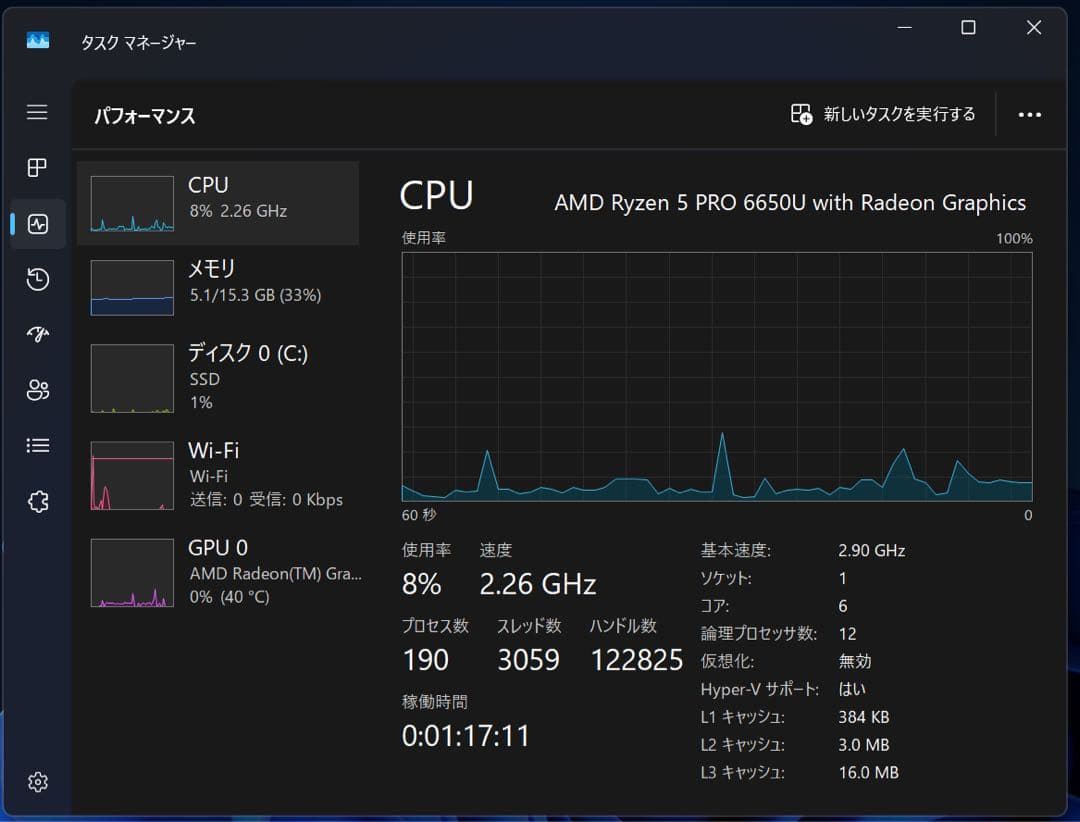Select the Performance page icon
Image resolution: width=1080 pixels, height=822 pixels.
click(38, 223)
